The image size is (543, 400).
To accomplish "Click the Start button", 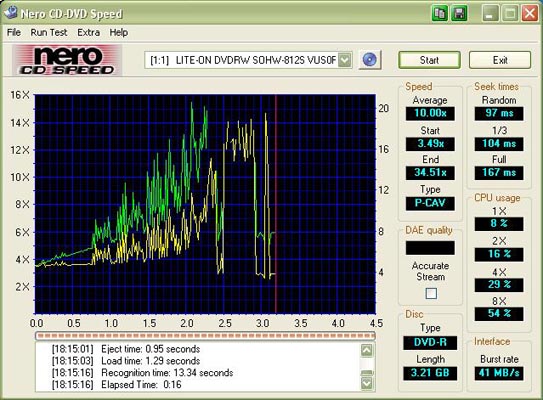I will 429,60.
